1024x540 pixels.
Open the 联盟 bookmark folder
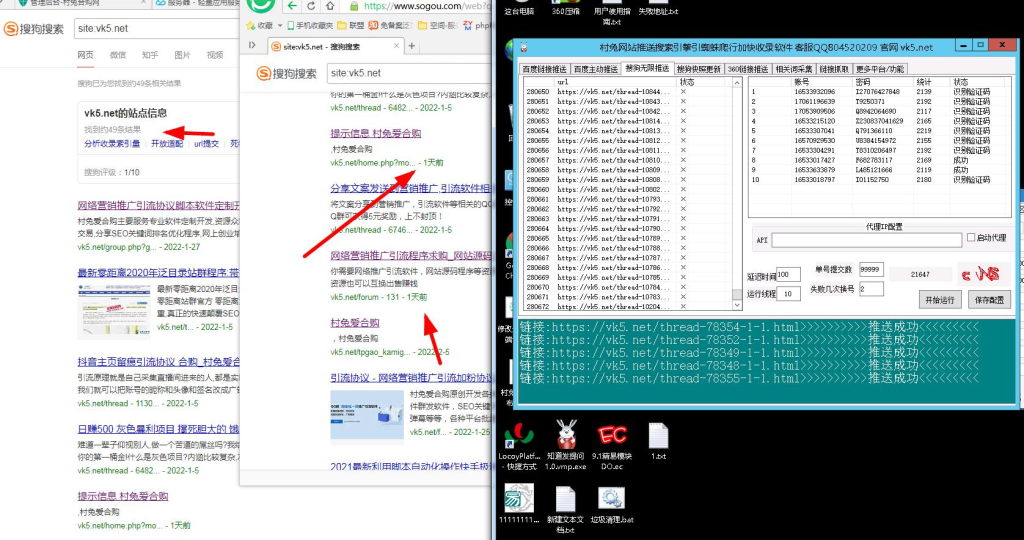tap(351, 25)
